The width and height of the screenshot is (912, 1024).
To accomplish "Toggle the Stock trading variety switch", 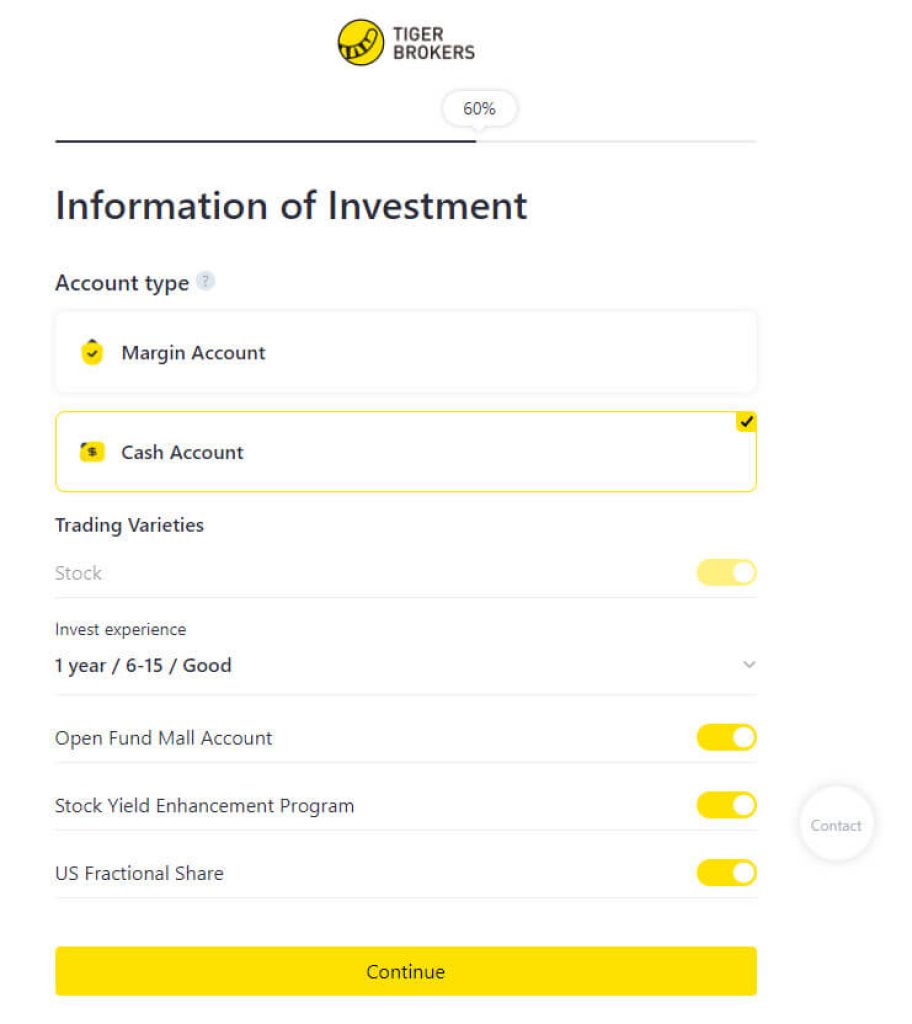I will pos(726,573).
